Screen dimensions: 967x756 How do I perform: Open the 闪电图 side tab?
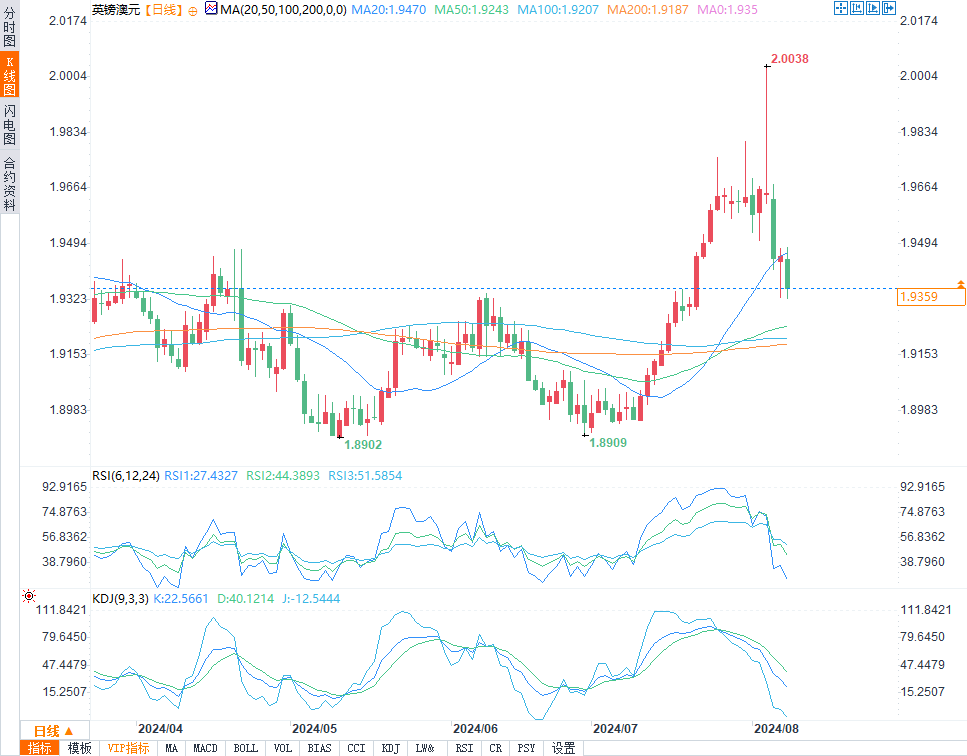(9, 124)
